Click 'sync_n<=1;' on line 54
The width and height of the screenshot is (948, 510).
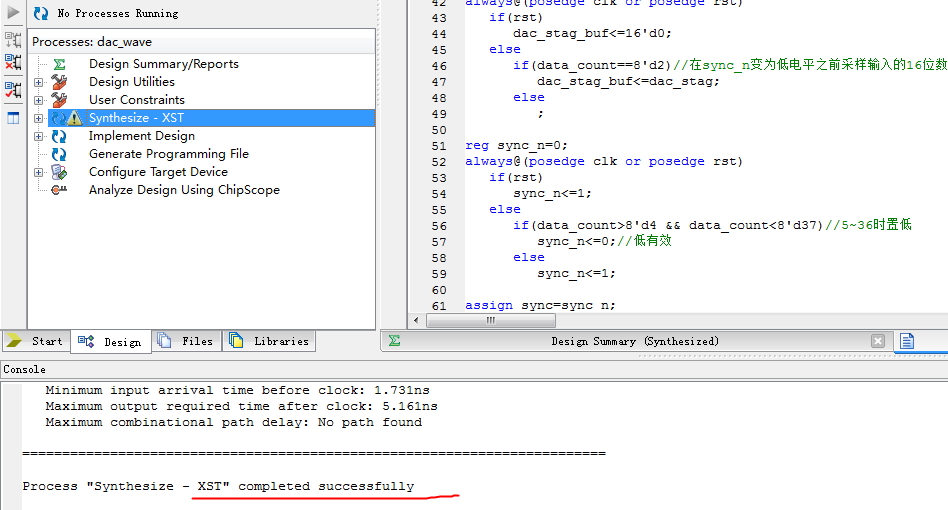(x=552, y=194)
